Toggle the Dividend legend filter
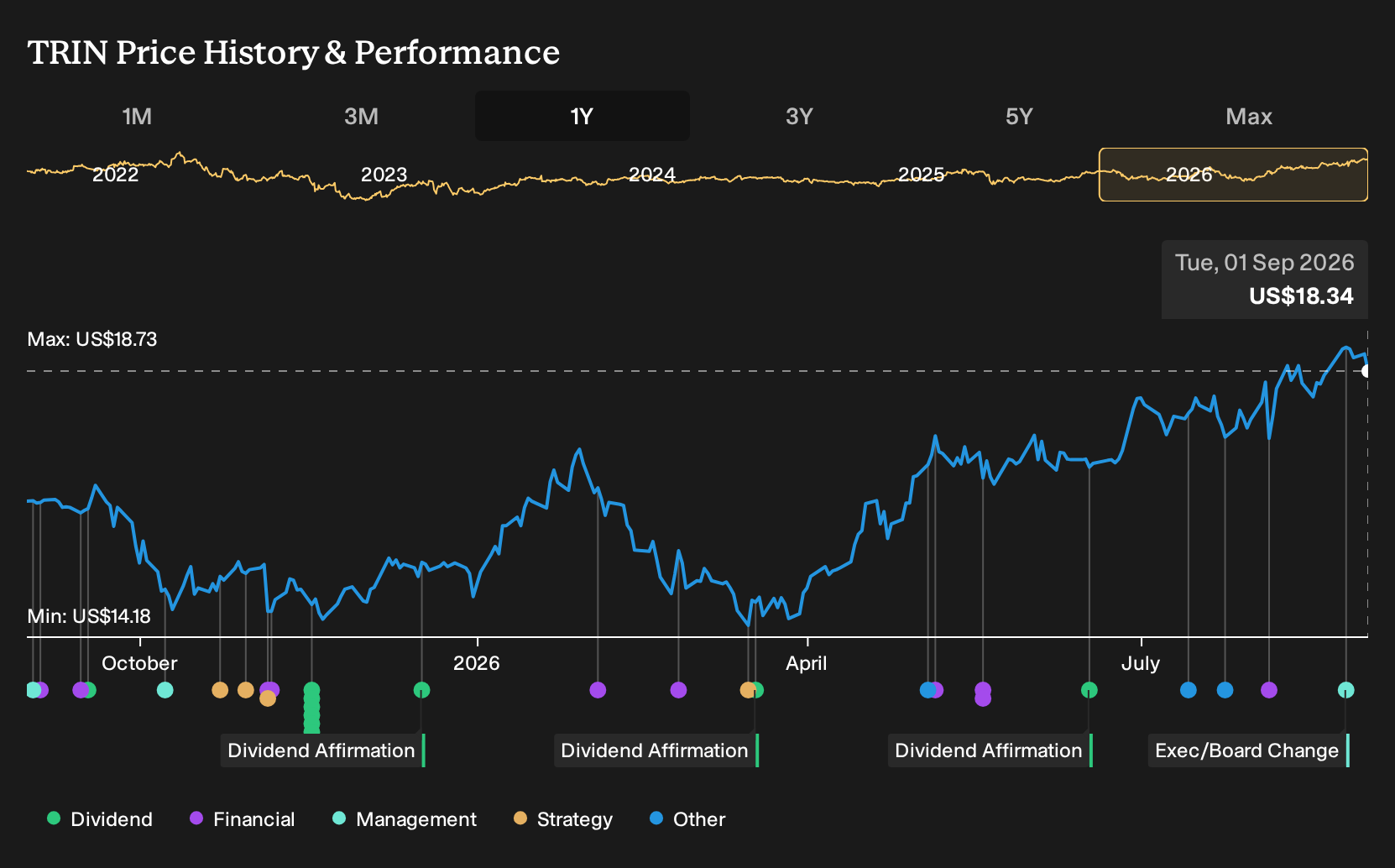 tap(100, 819)
